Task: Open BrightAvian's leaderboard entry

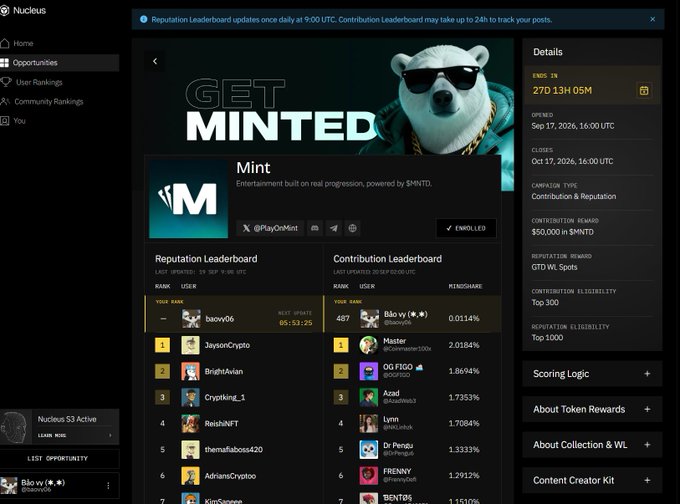Action: [x=234, y=371]
